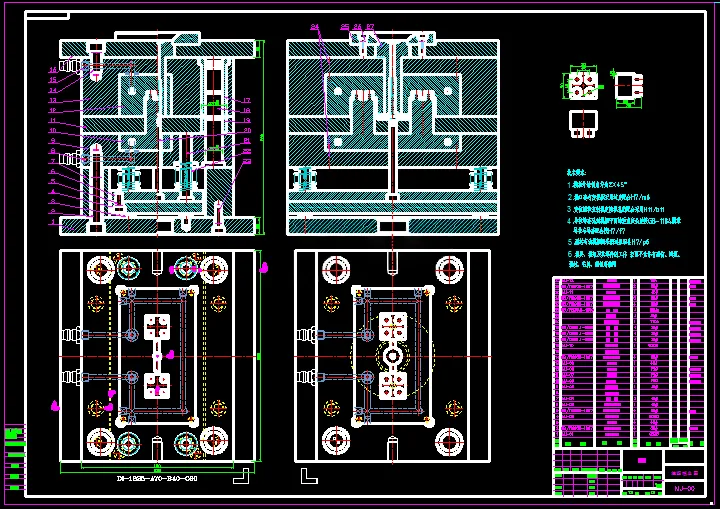Select part callout number 14
Viewport: 720px width, 509px height.
coord(53,90)
